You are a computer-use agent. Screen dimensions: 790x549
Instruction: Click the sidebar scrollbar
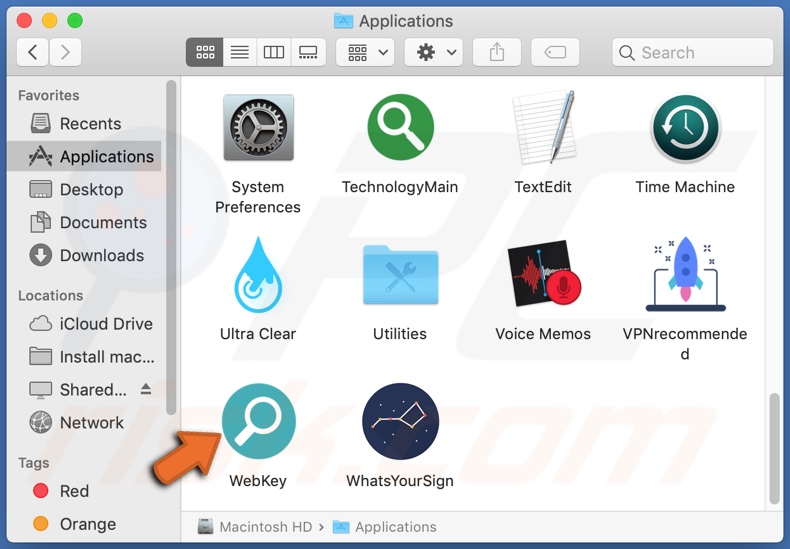pos(171,247)
